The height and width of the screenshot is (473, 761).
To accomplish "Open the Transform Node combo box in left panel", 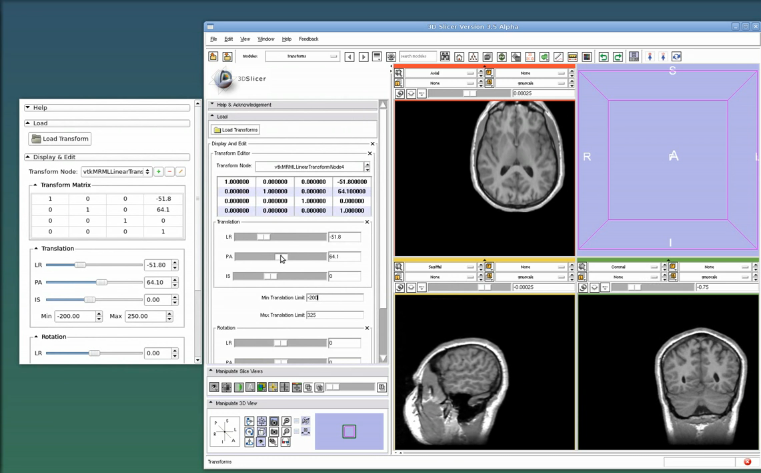I will pyautogui.click(x=117, y=172).
